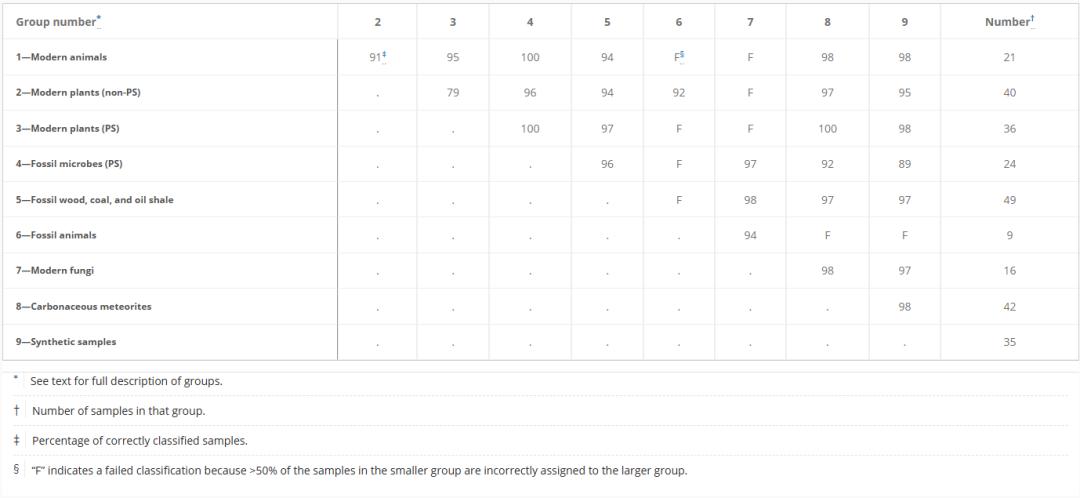The image size is (1080, 498).
Task: Select sample count 49 for Fossil wood row
Action: [1009, 200]
